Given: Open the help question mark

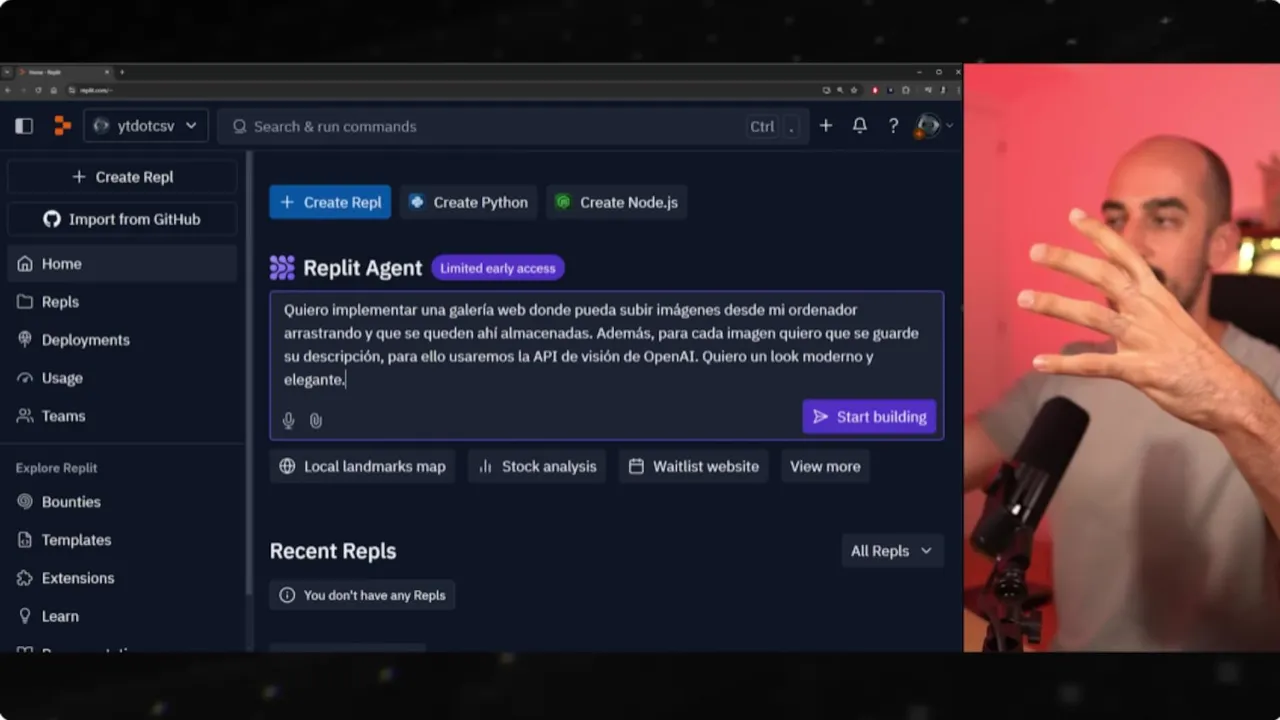Looking at the screenshot, I should [893, 126].
